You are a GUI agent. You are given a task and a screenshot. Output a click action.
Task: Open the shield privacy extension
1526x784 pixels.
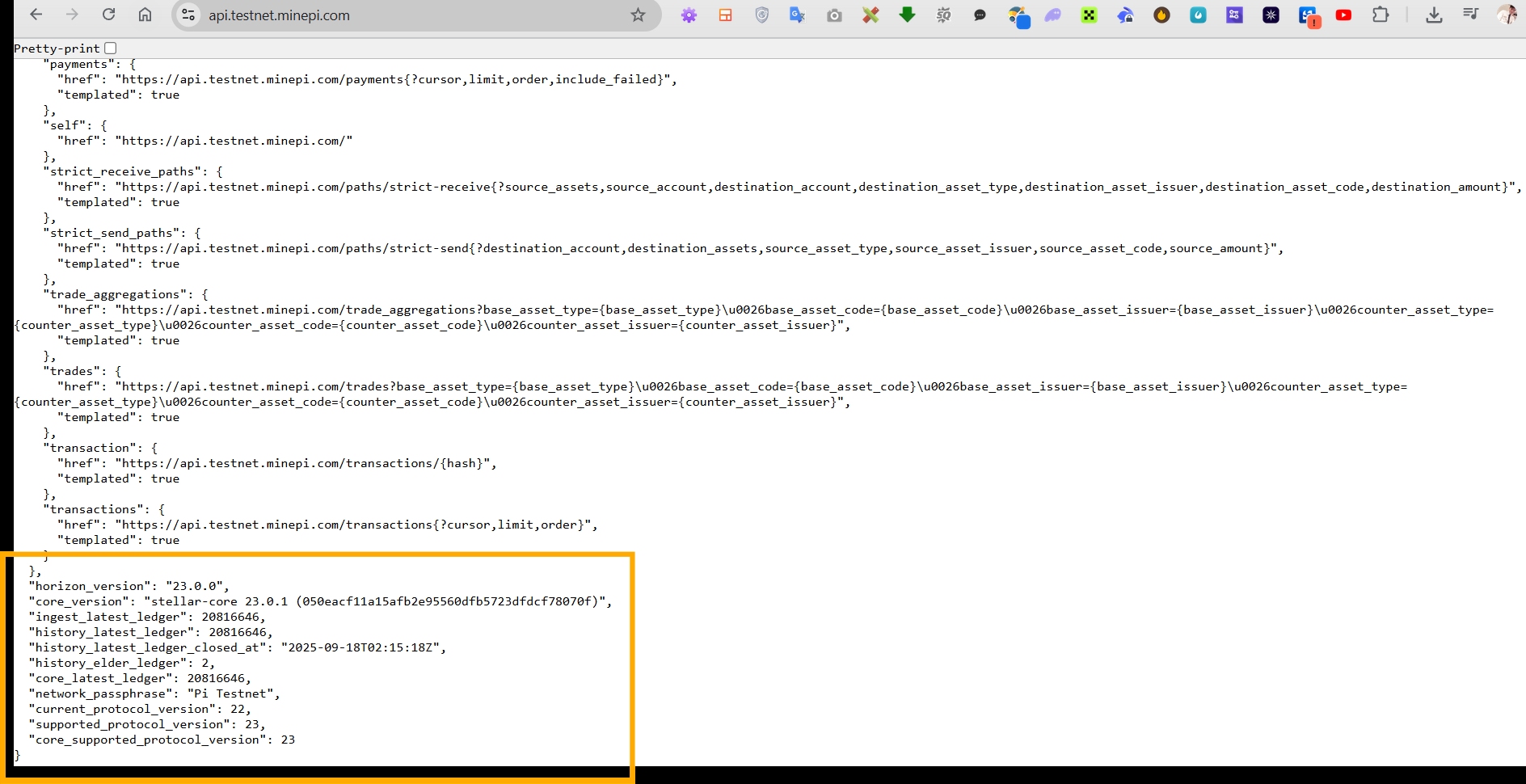(761, 15)
